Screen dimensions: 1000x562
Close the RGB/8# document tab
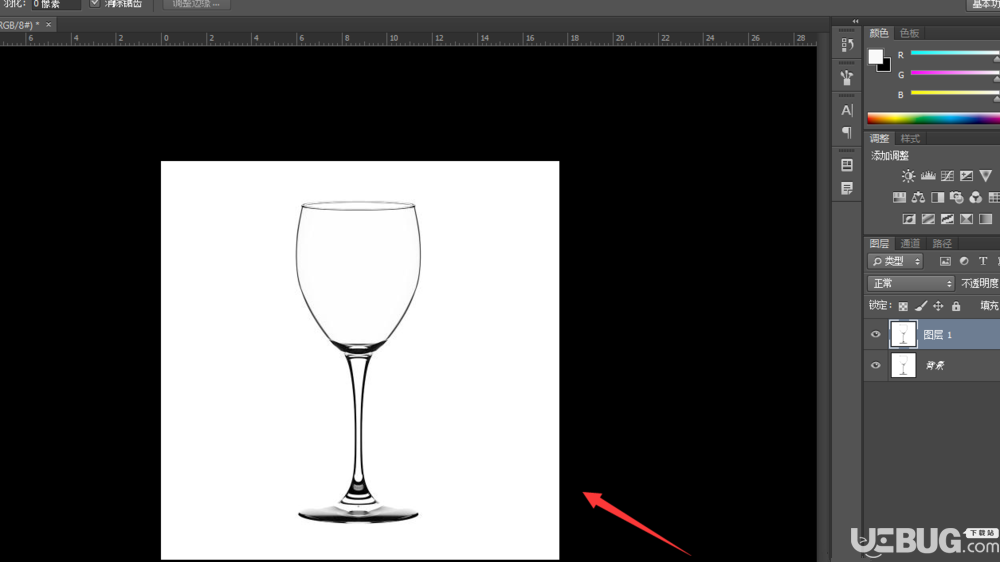pos(48,24)
